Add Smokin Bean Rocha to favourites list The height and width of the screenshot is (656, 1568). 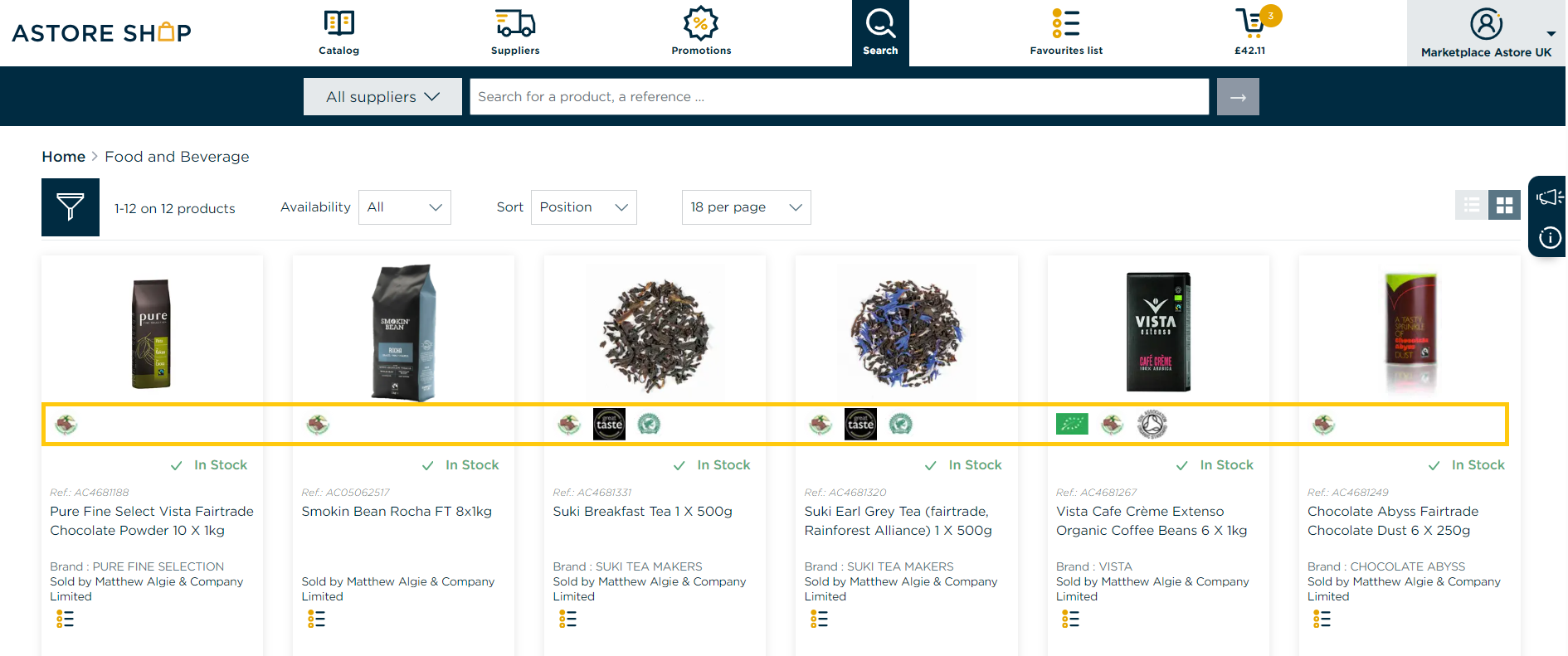[x=316, y=619]
